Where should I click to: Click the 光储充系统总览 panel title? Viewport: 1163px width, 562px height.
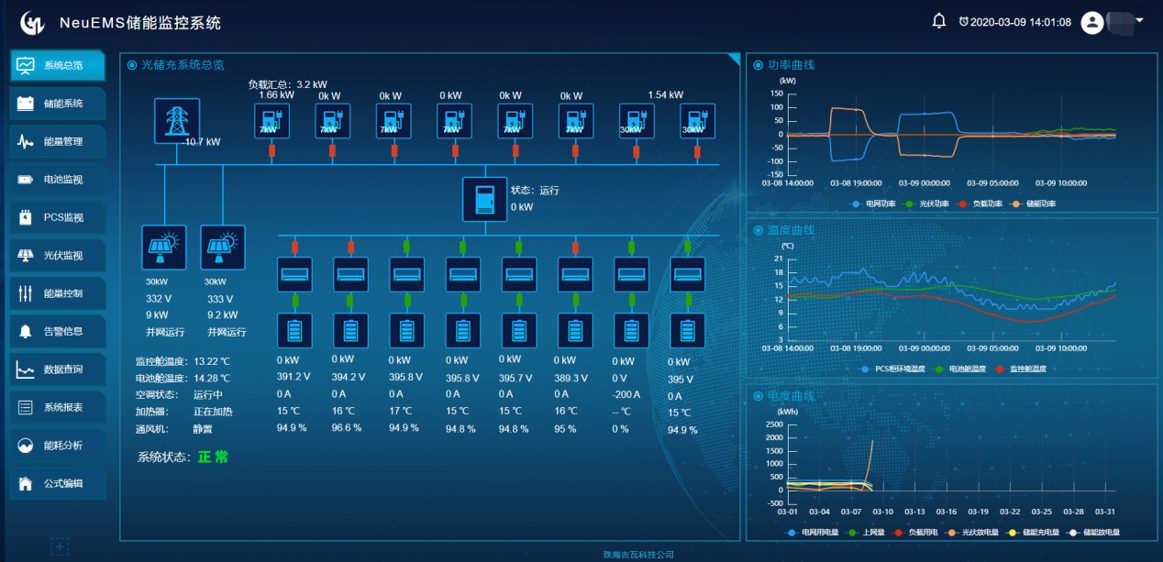[x=182, y=65]
